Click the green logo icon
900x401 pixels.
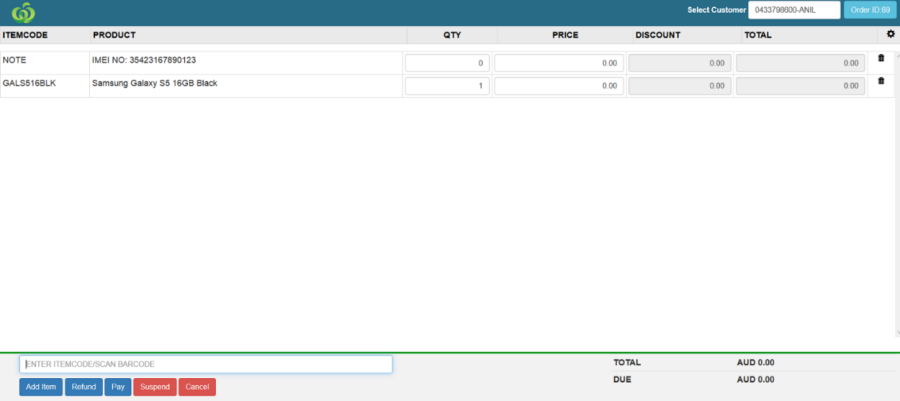[22, 12]
